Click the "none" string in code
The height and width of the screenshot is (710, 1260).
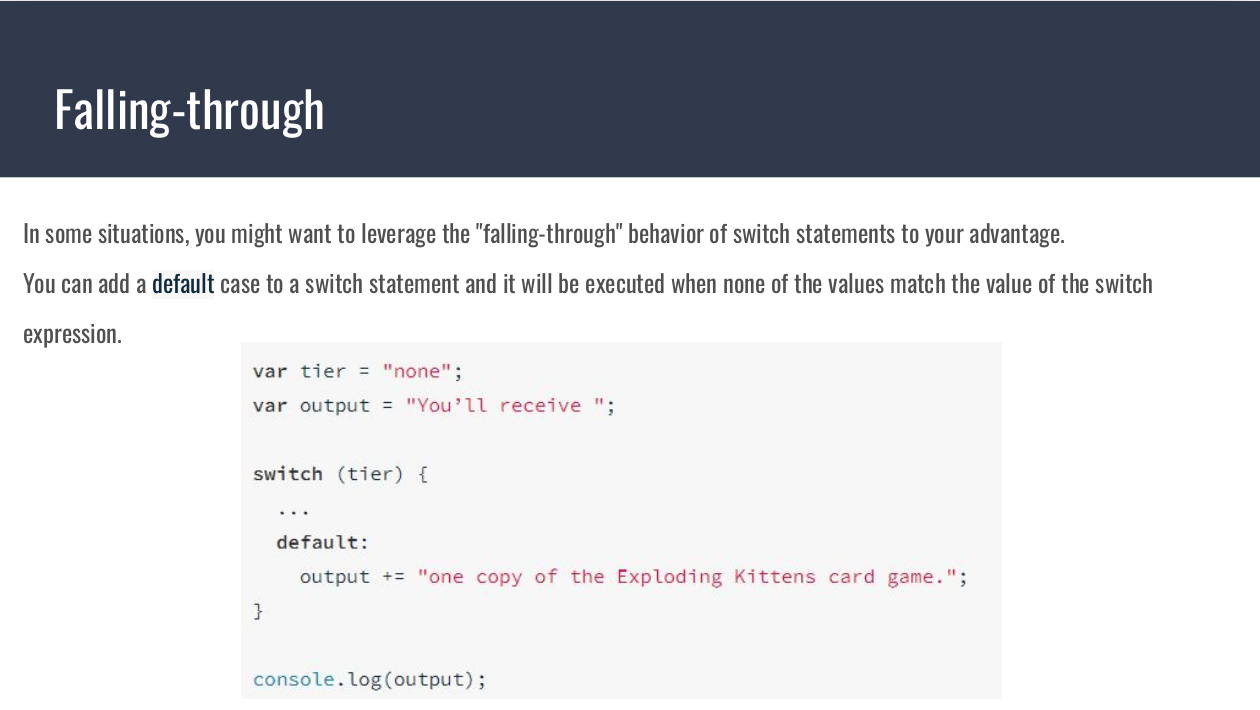click(x=416, y=371)
